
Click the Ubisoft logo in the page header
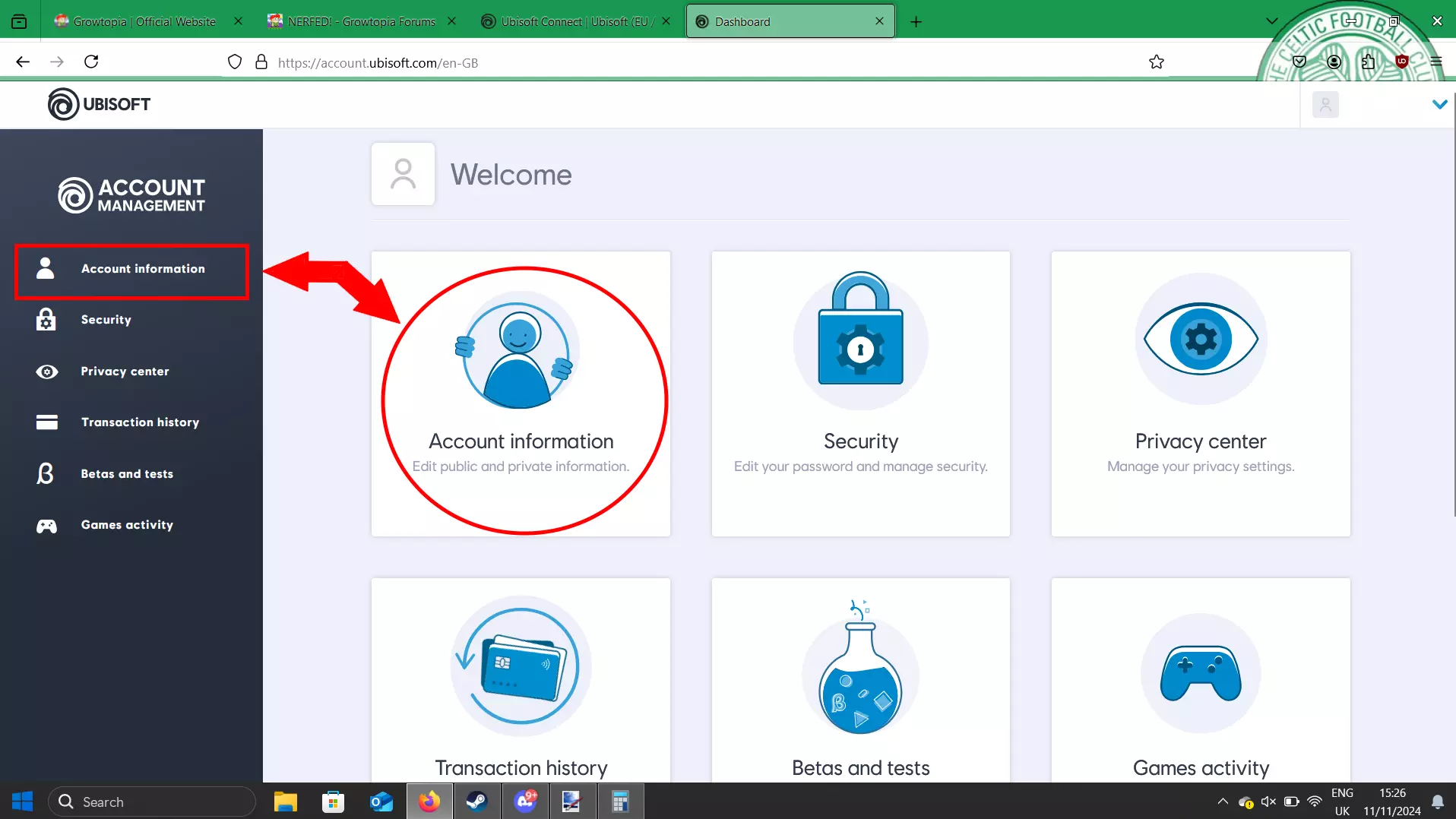[x=99, y=104]
